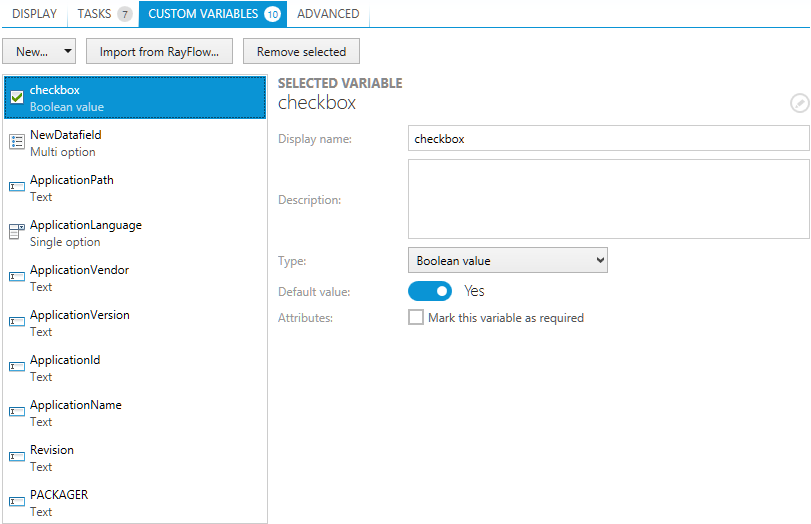
Task: Click the ApplicationVersion text icon
Action: [17, 323]
